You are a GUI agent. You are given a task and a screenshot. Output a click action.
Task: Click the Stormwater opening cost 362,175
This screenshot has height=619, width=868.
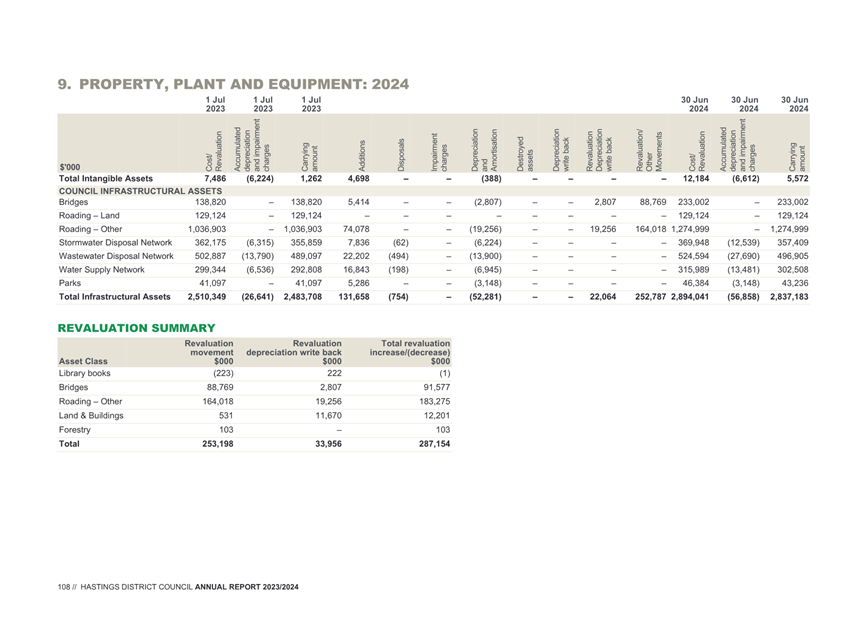pyautogui.click(x=210, y=243)
